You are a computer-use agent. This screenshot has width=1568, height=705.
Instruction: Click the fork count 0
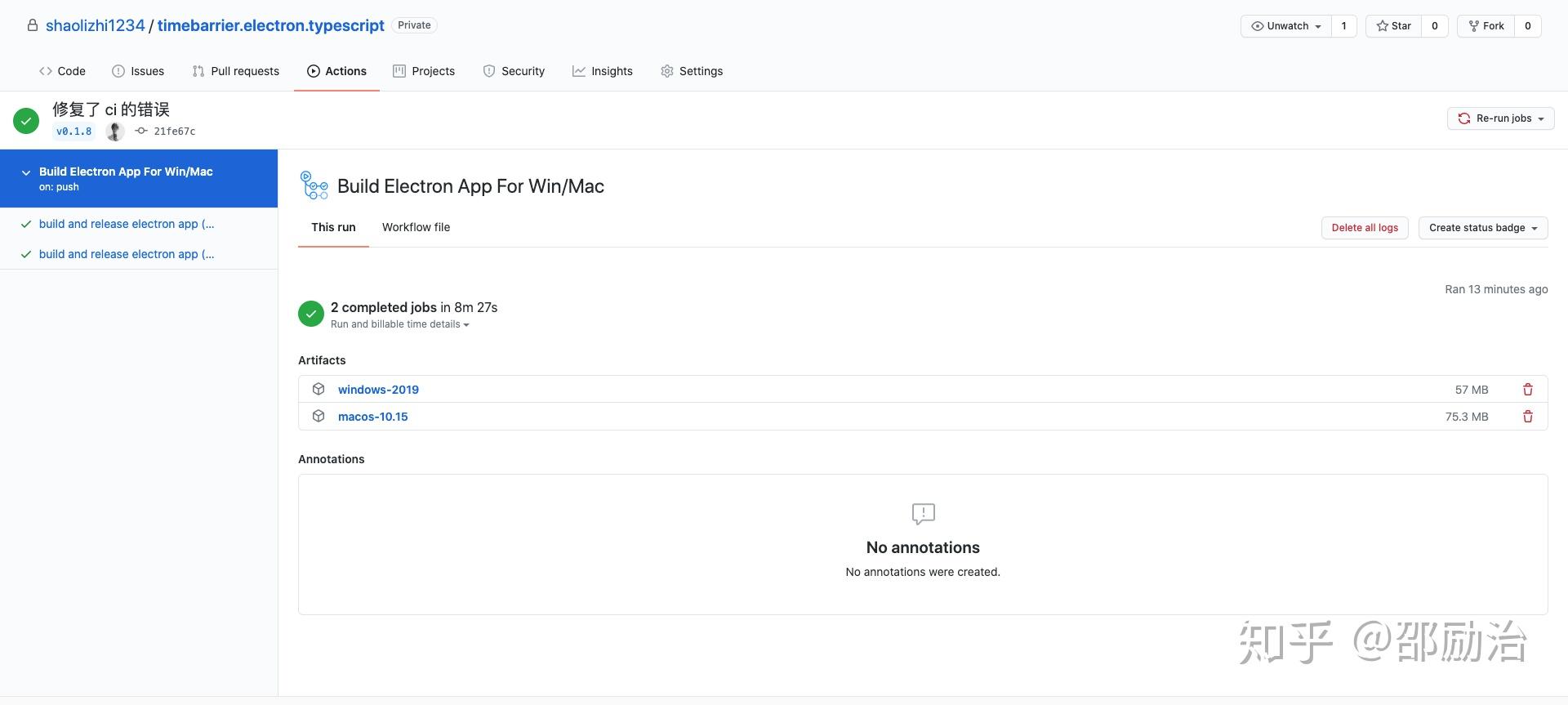pos(1527,26)
